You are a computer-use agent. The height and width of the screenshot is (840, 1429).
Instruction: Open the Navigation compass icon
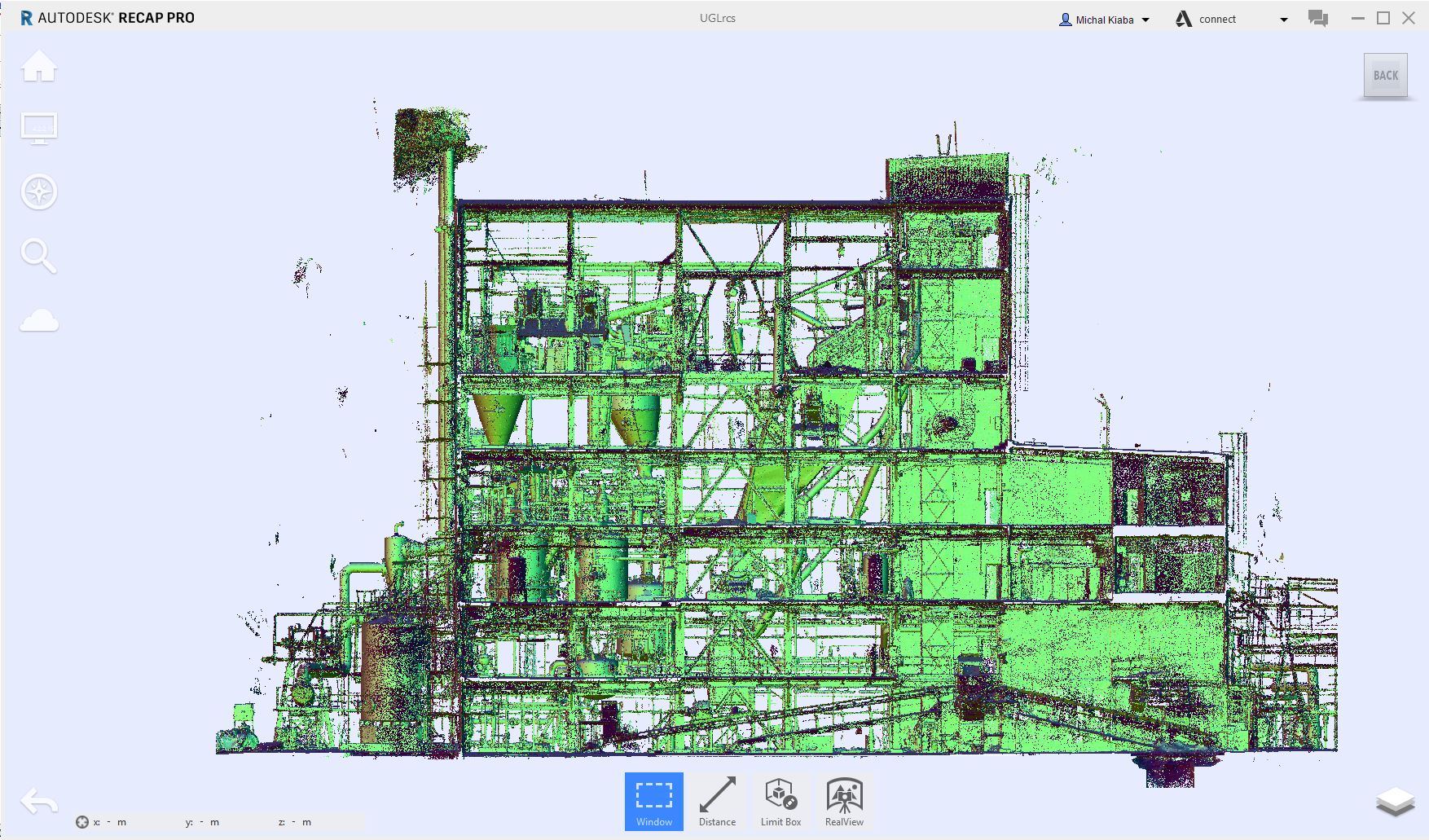tap(39, 192)
